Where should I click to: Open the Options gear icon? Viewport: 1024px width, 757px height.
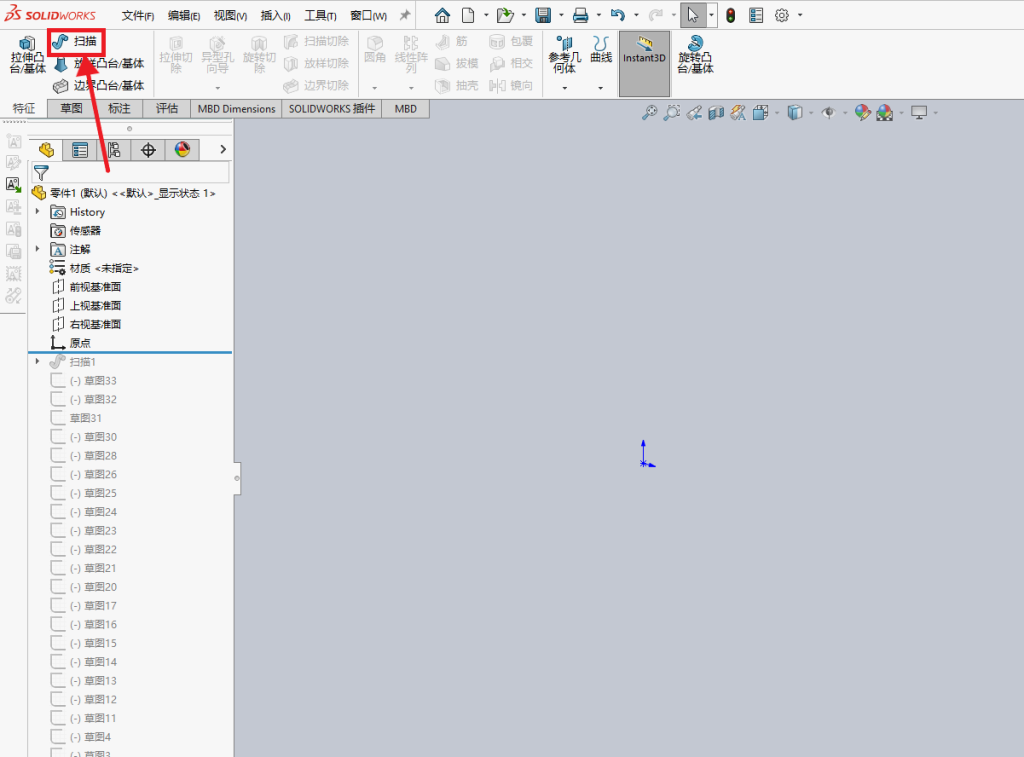tap(782, 15)
